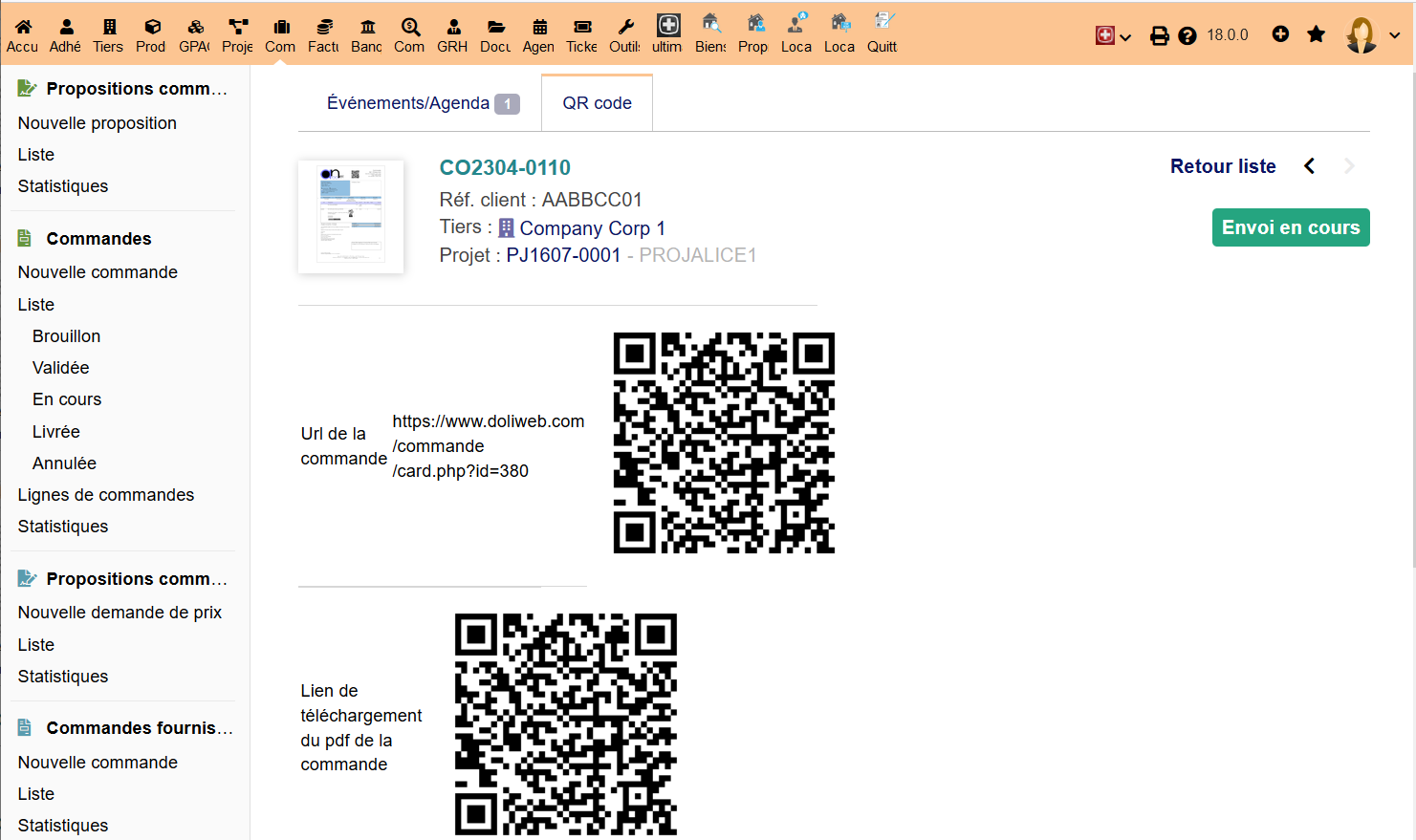Click the plus quick-add icon
1416x840 pixels.
pos(1280,34)
